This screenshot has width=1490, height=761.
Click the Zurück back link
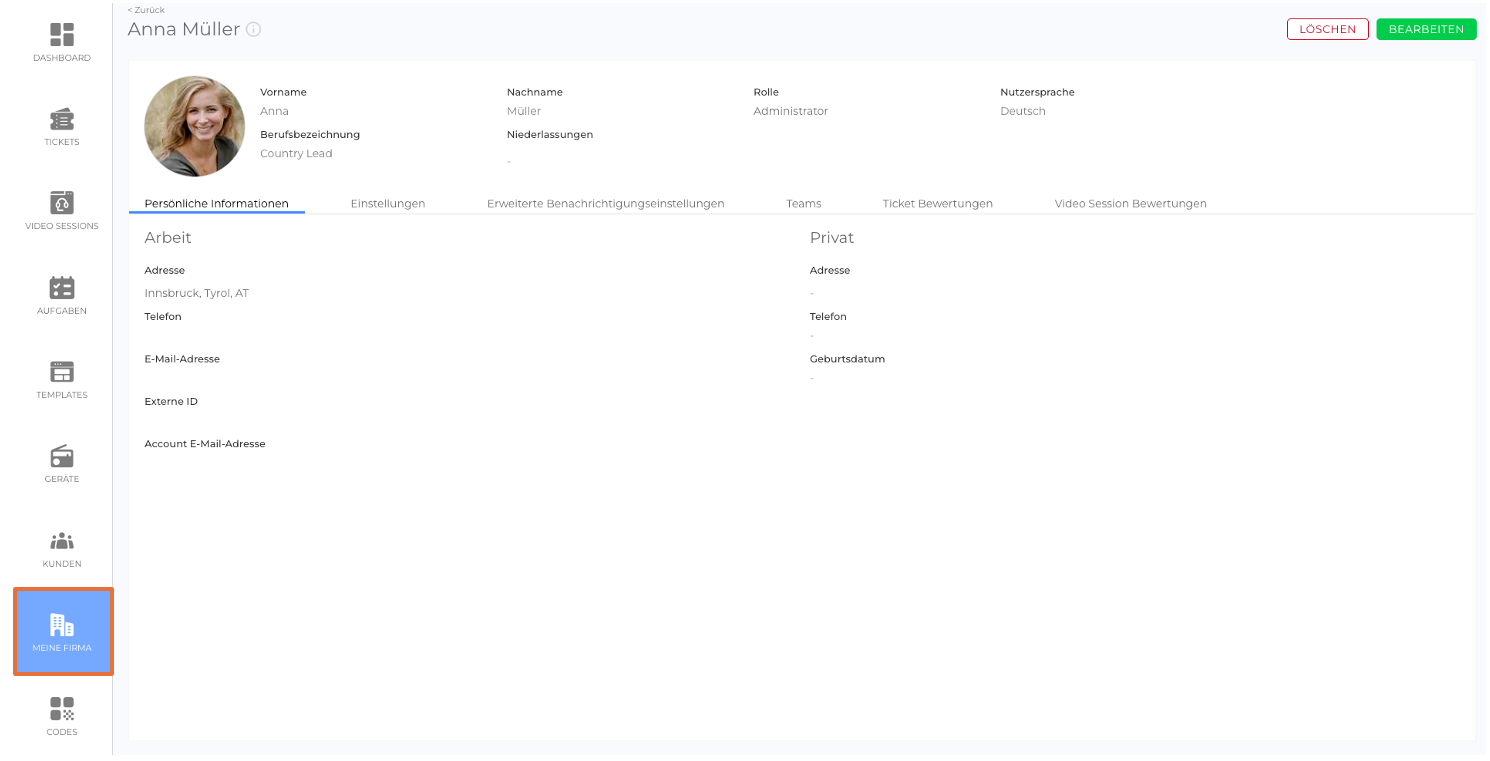(x=146, y=10)
